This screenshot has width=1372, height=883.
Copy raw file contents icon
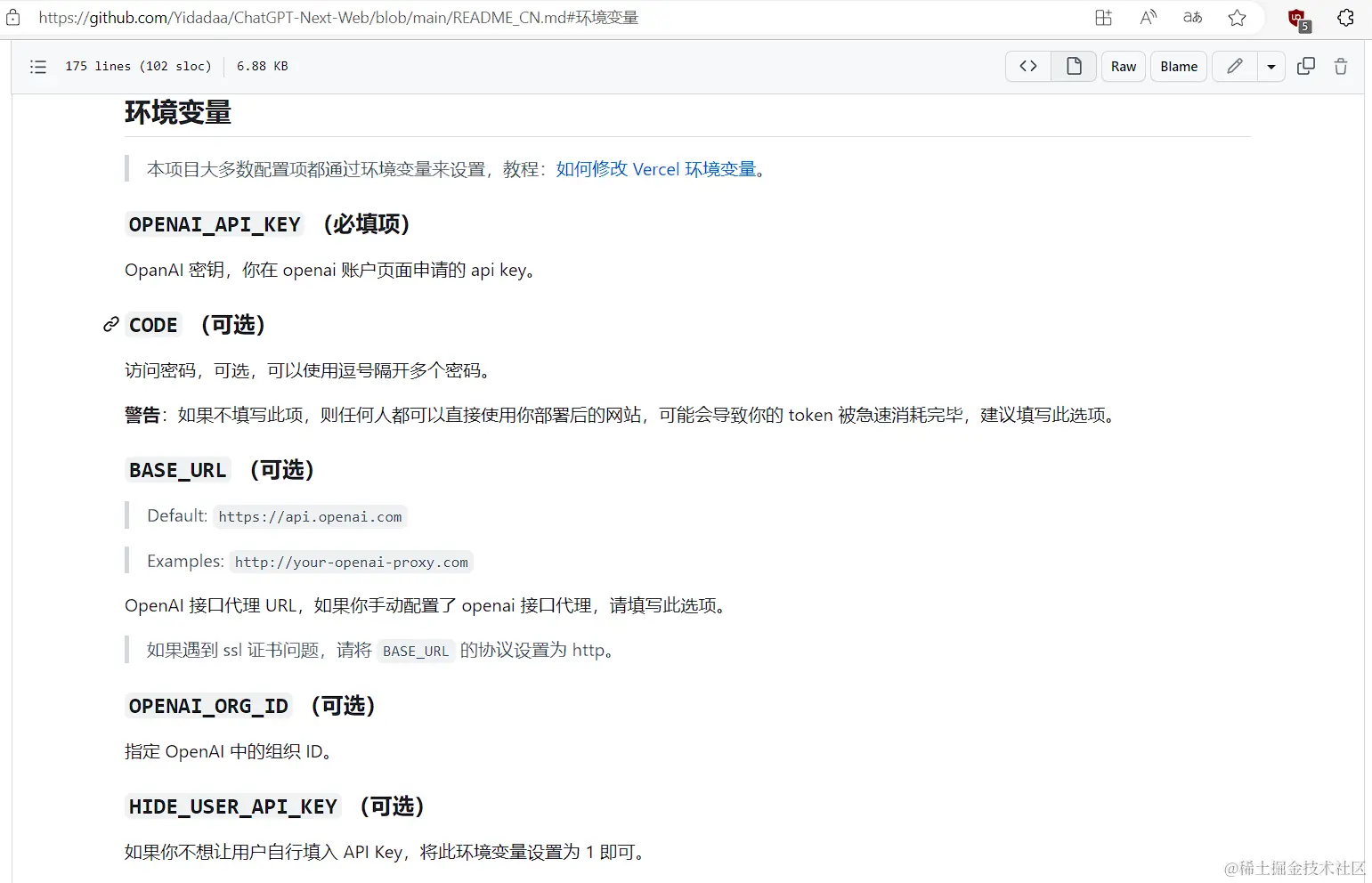(1306, 66)
